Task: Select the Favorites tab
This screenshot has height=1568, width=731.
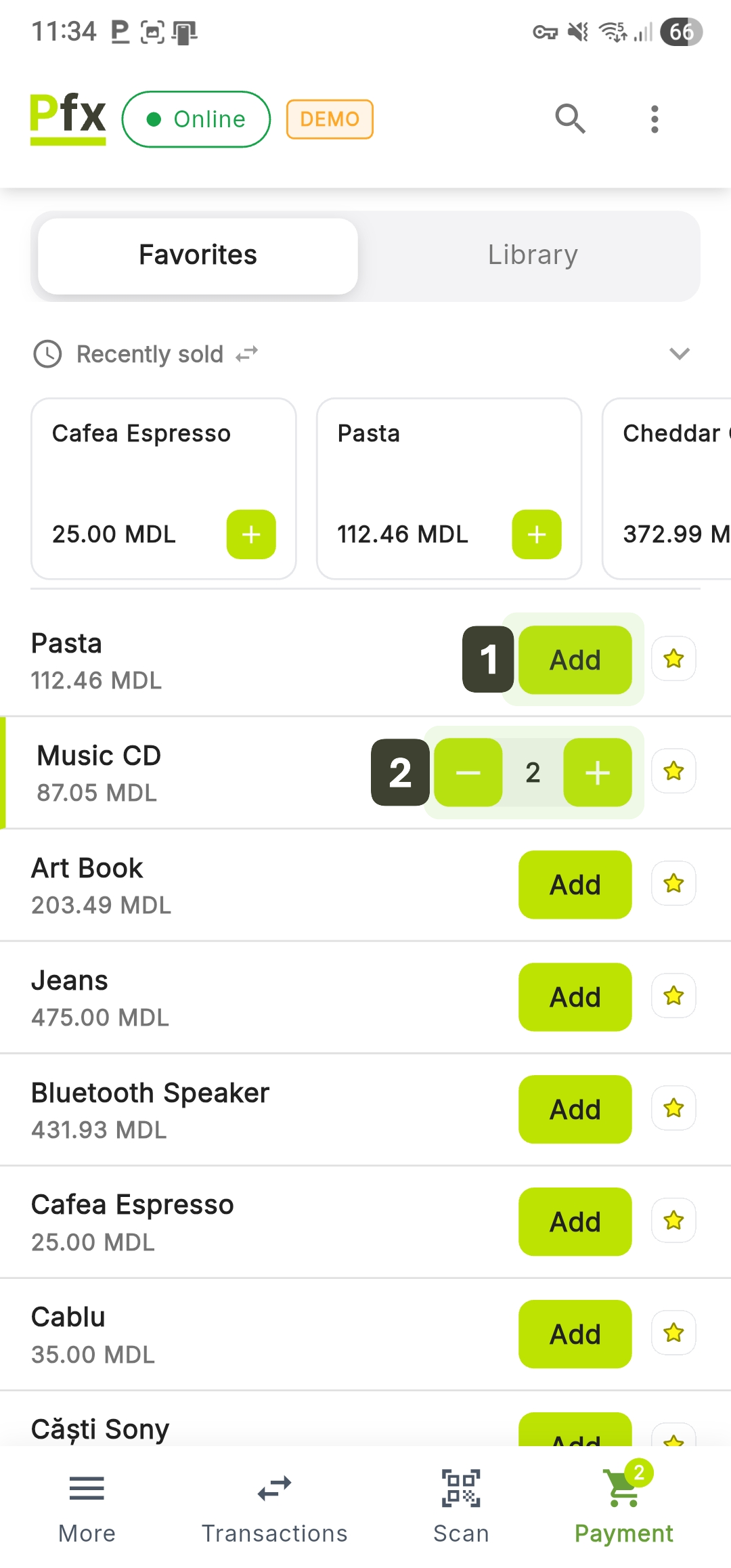Action: point(198,255)
